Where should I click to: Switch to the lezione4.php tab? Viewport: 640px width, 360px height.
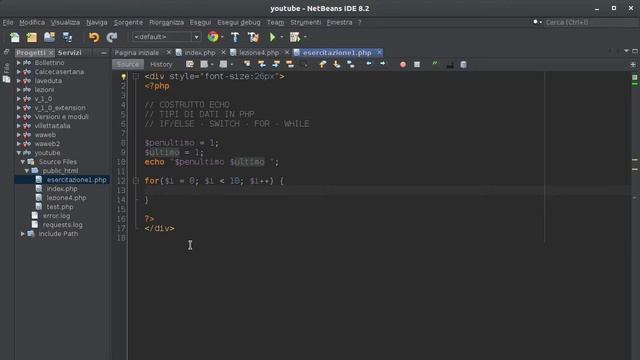(259, 53)
